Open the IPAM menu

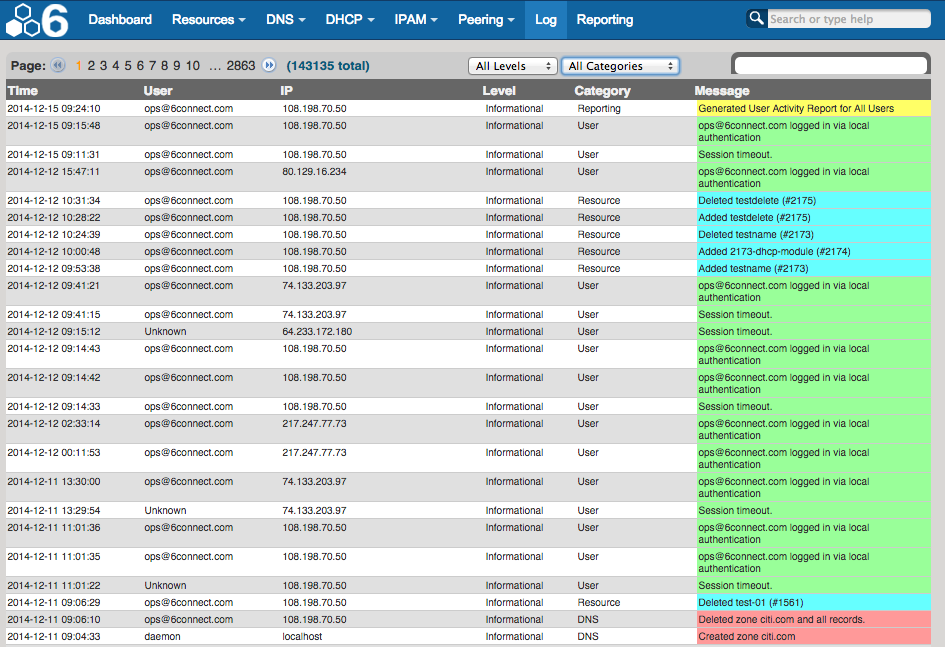(x=416, y=20)
